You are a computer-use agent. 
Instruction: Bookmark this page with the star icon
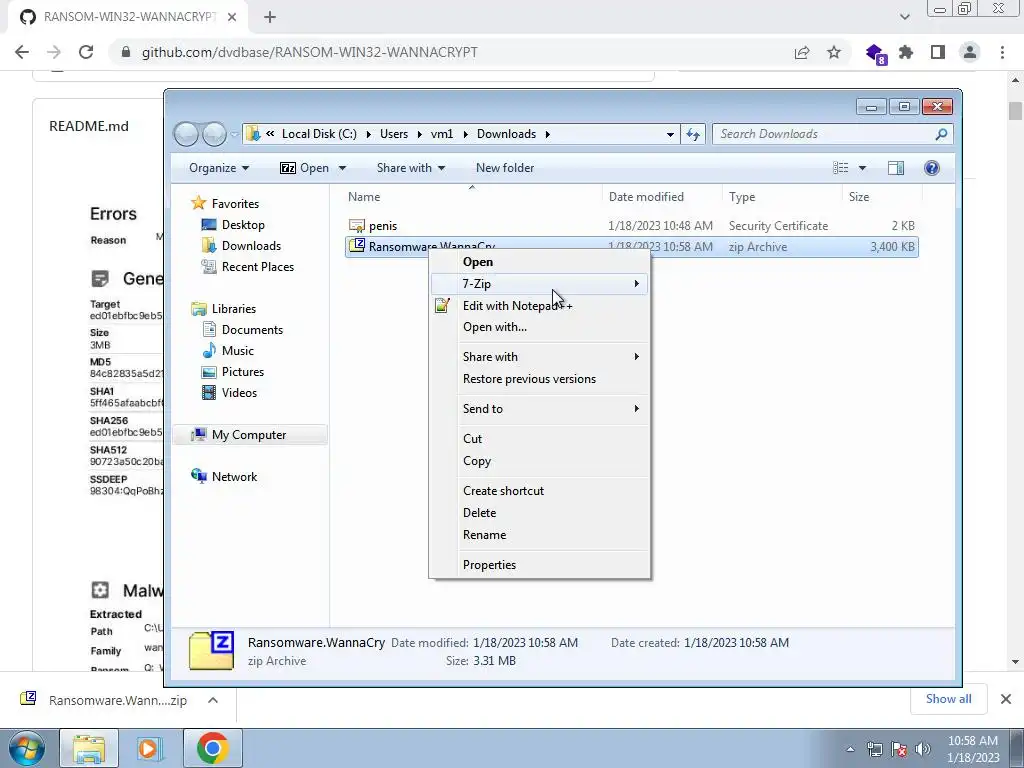(834, 52)
